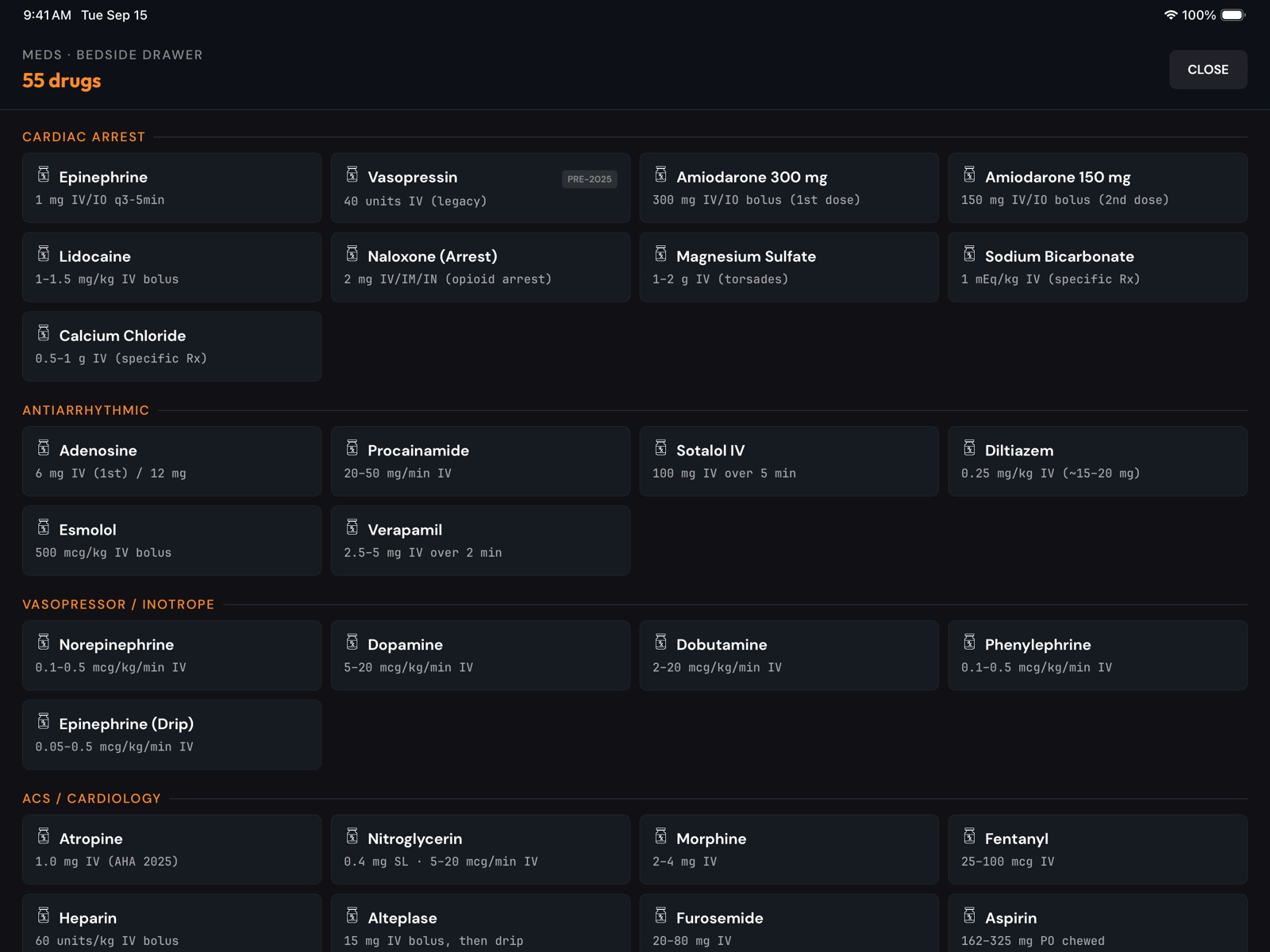1270x952 pixels.
Task: Tap the 1 mg IV/IO q3-5min dosage text
Action: tap(100, 200)
